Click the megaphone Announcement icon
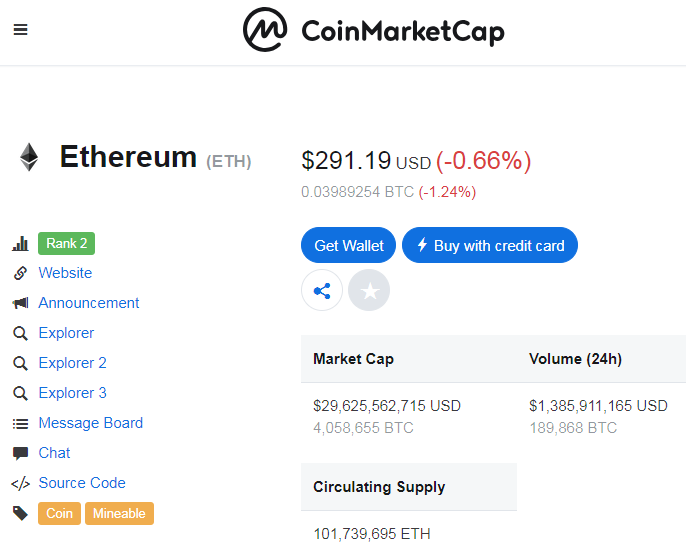 coord(20,303)
